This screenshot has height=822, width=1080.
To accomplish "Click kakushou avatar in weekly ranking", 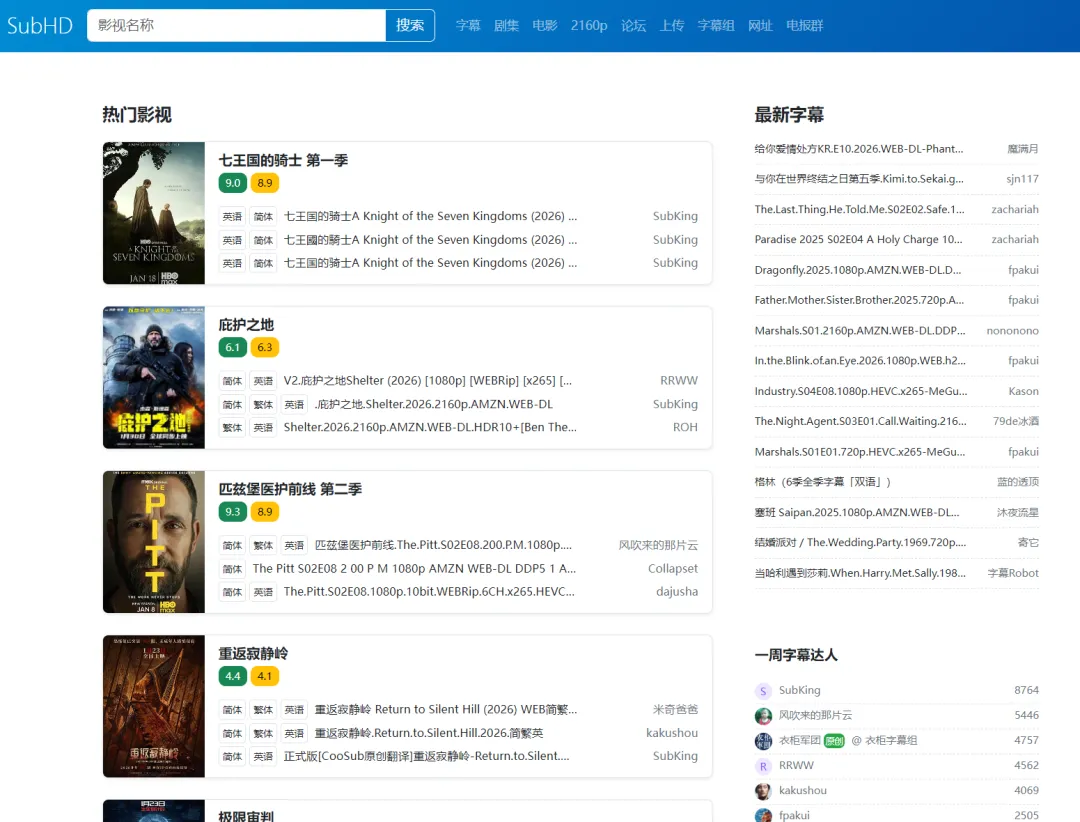I will tap(763, 791).
